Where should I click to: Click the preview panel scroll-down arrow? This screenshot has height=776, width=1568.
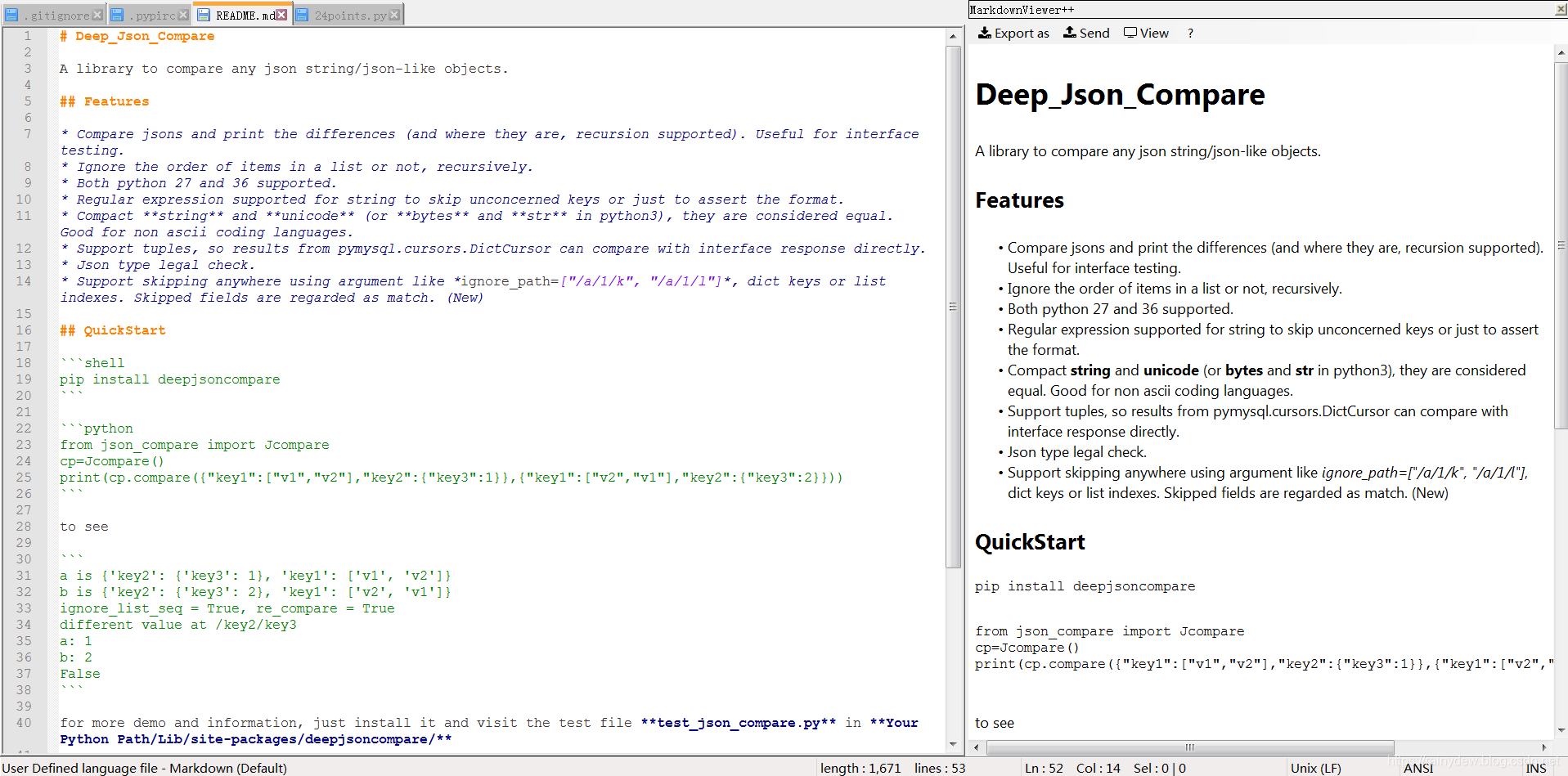tap(1561, 730)
